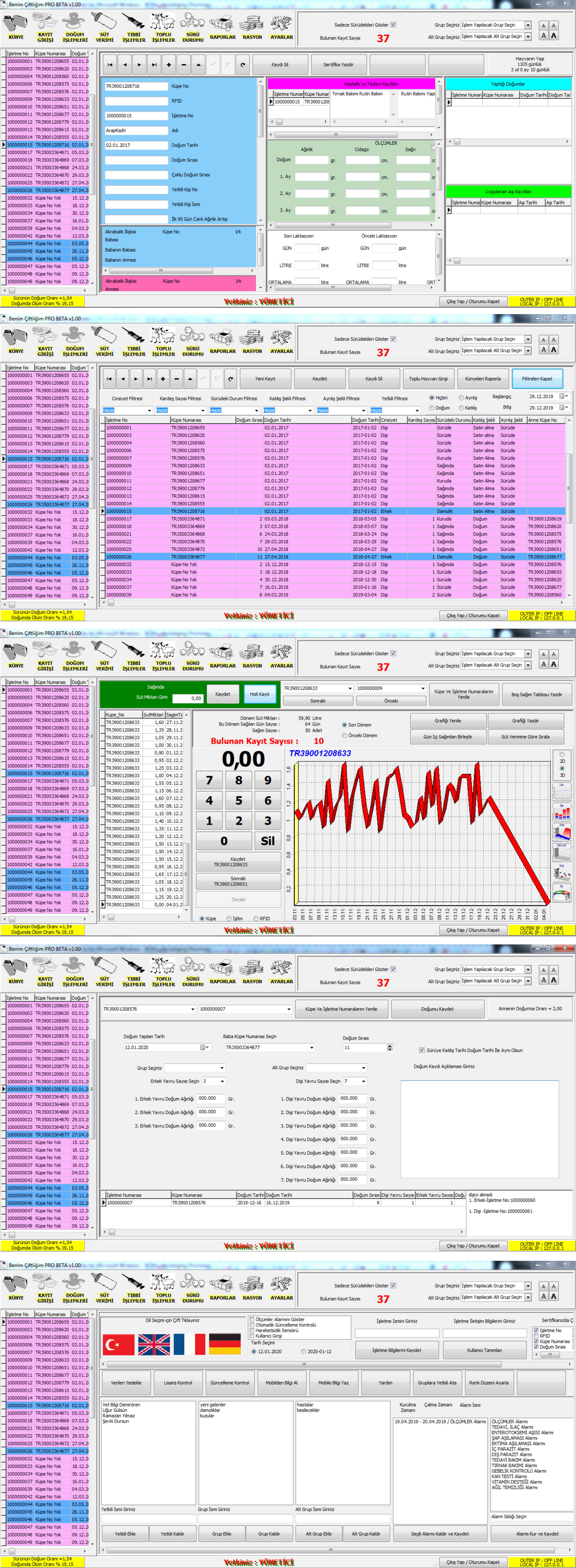
Task: Increment the Doğum Sırası stepper
Action: (x=390, y=1046)
